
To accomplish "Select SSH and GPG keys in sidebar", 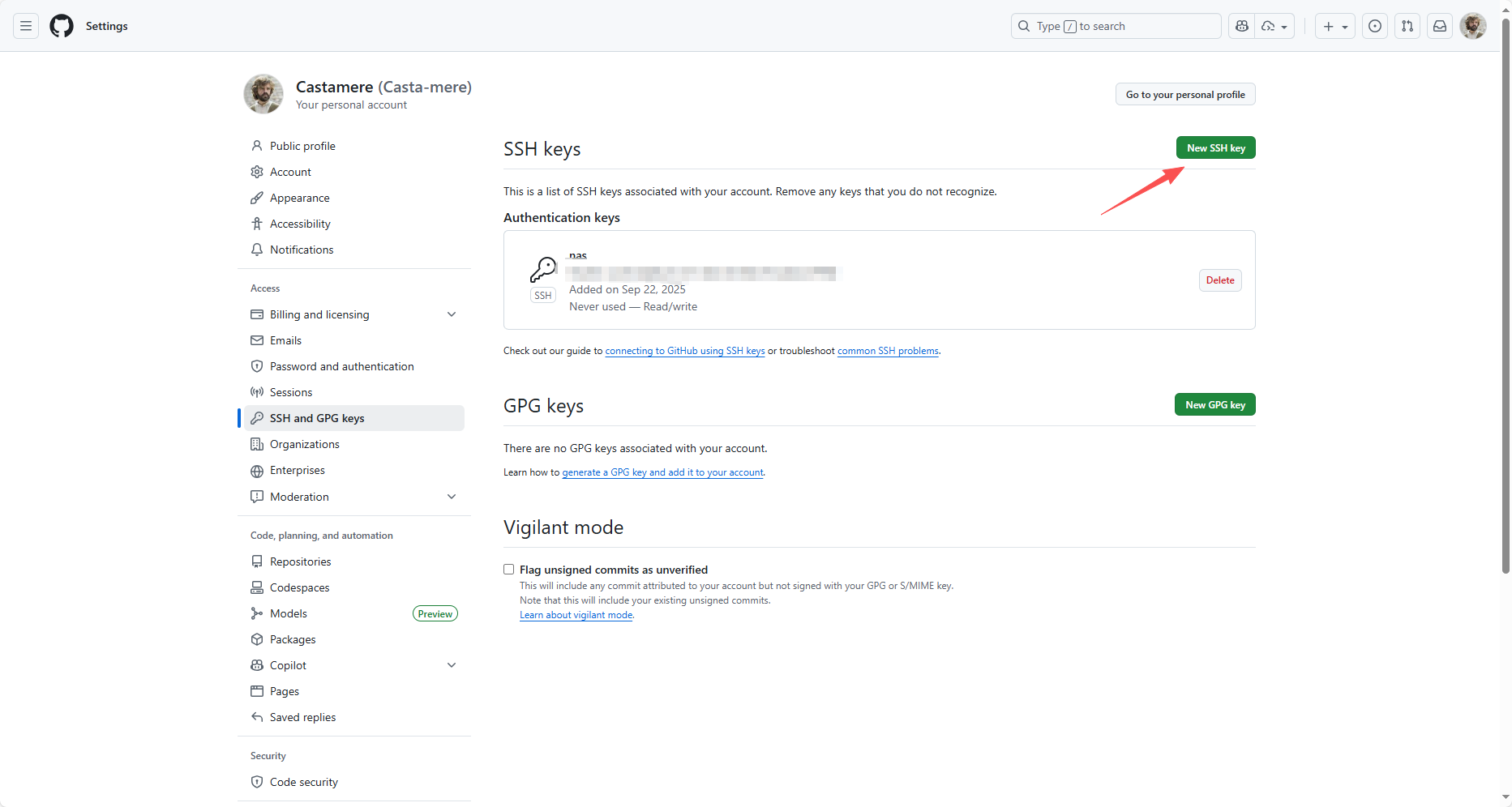I will click(x=316, y=418).
